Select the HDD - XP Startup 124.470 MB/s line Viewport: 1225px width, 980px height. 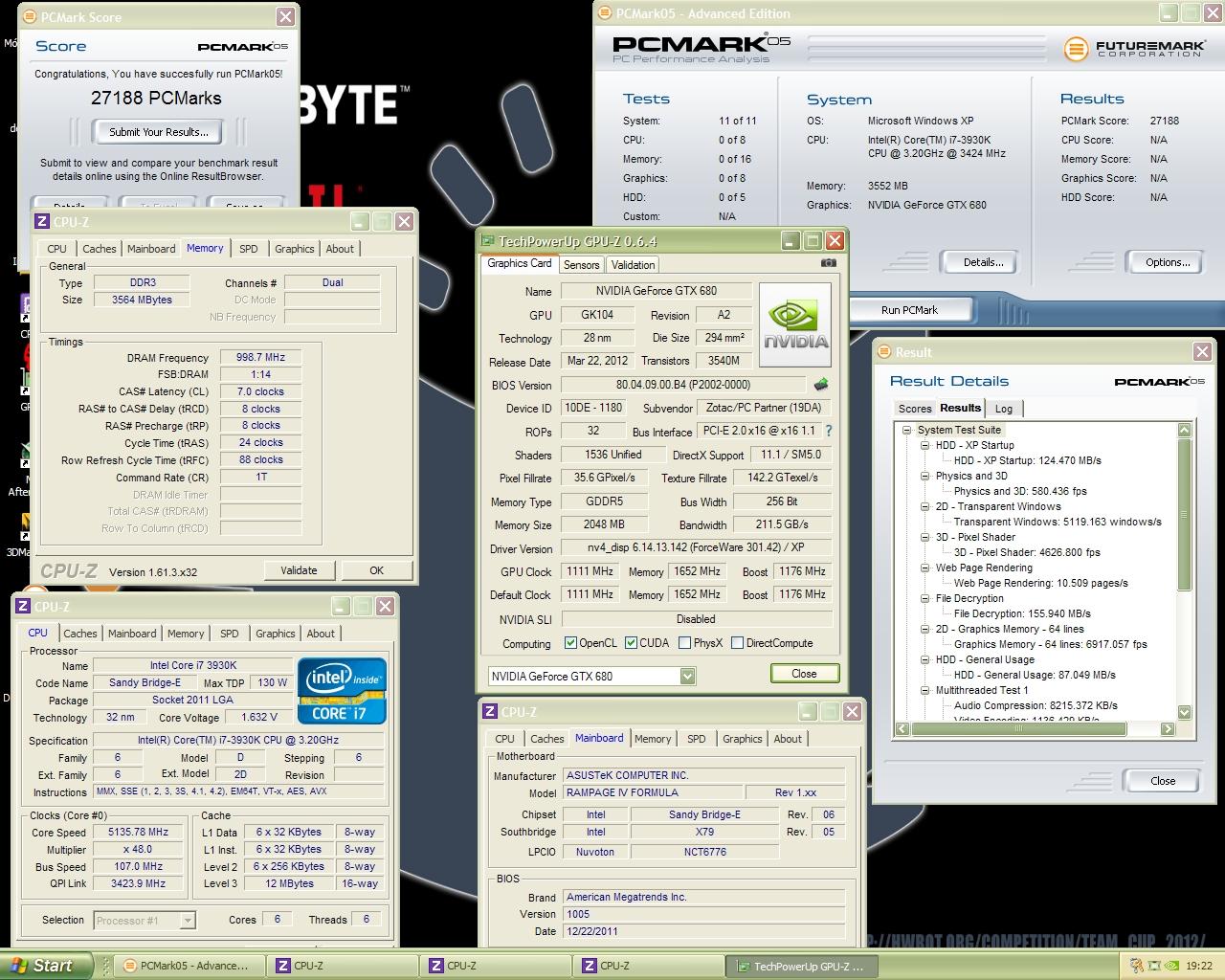(x=1028, y=460)
